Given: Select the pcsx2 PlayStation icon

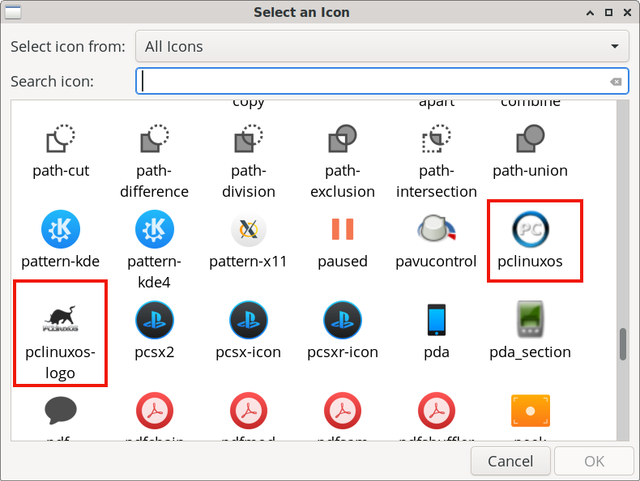Looking at the screenshot, I should point(154,320).
